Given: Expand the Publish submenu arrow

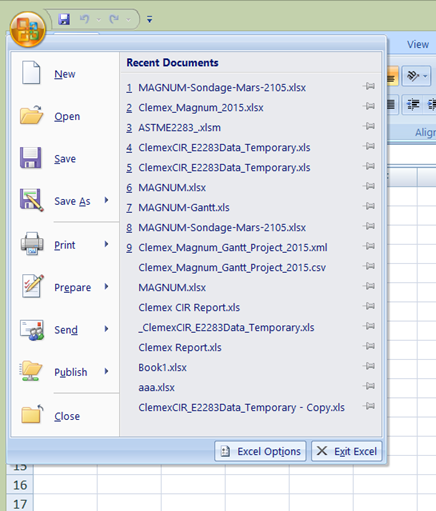Looking at the screenshot, I should pos(107,371).
